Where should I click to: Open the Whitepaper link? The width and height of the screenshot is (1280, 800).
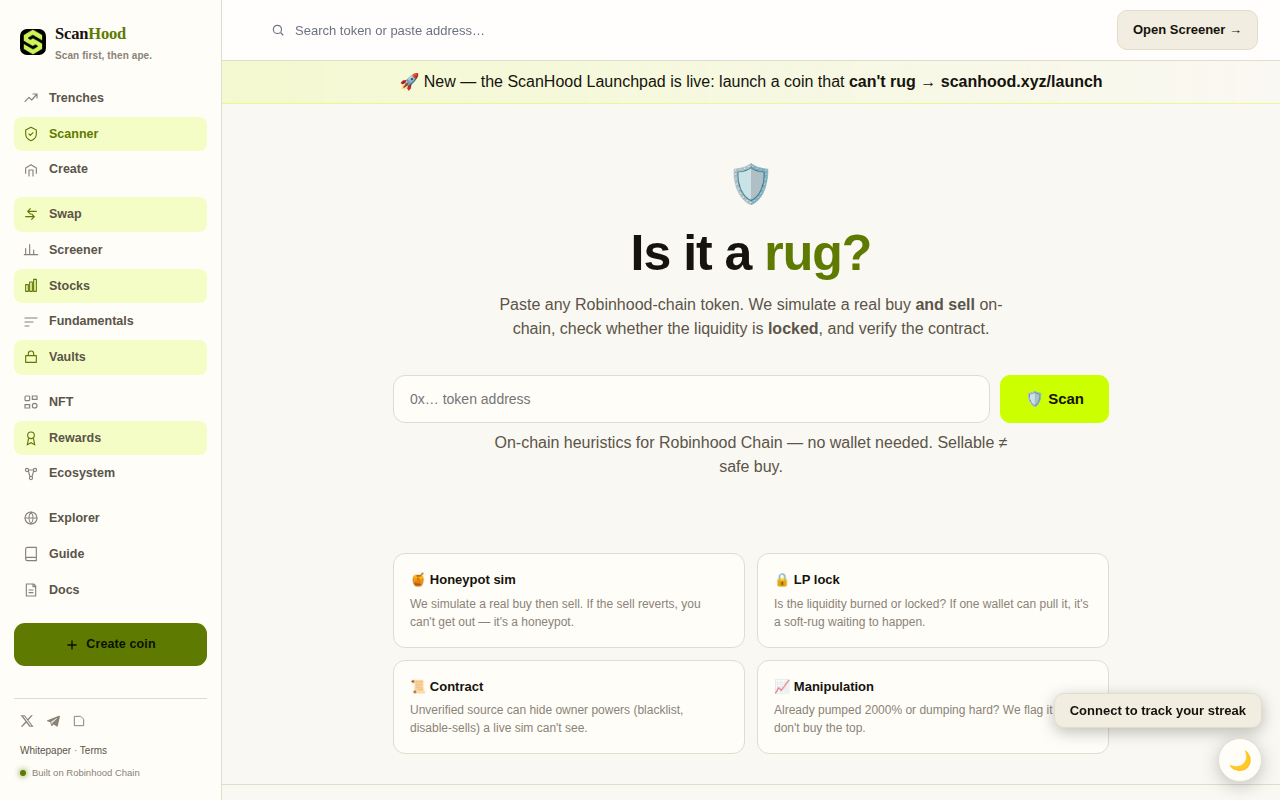(46, 750)
